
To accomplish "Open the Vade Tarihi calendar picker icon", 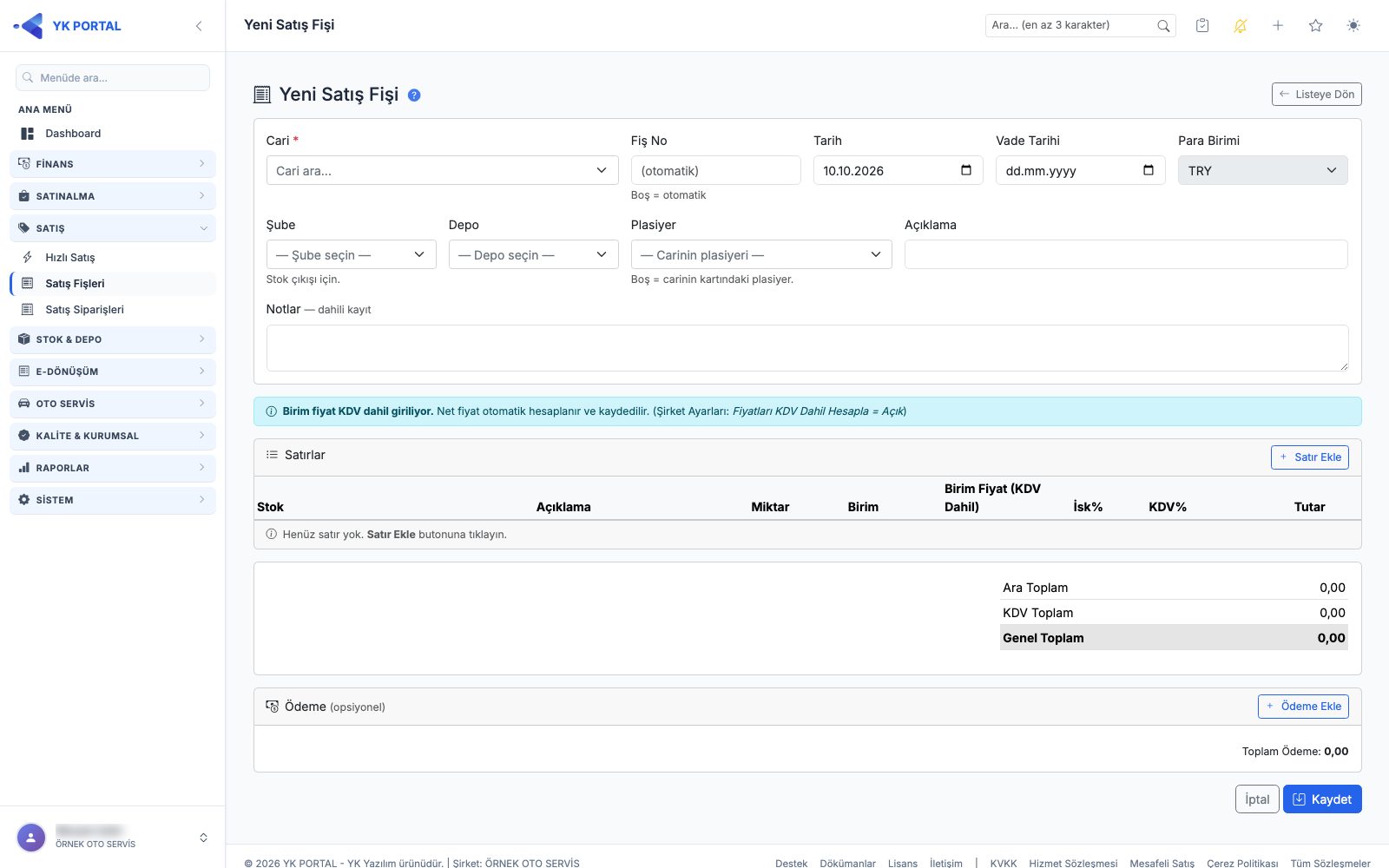I will (x=1149, y=170).
